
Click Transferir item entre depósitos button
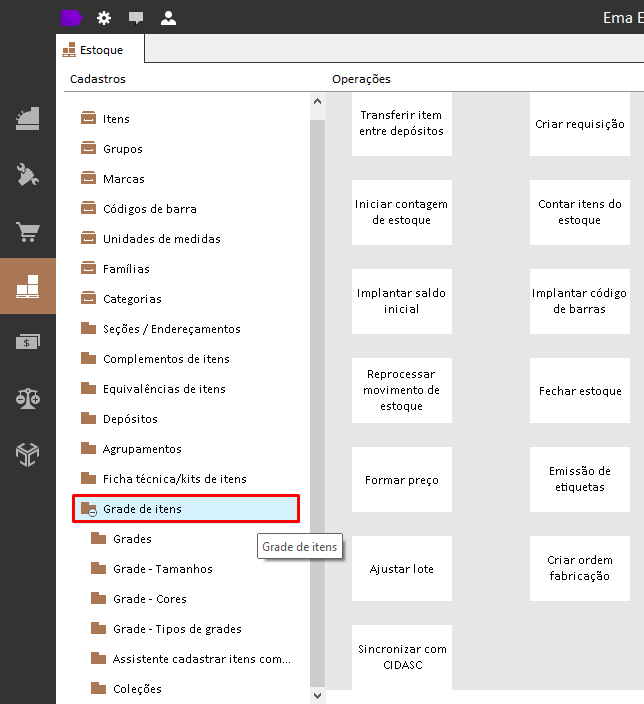tap(401, 124)
